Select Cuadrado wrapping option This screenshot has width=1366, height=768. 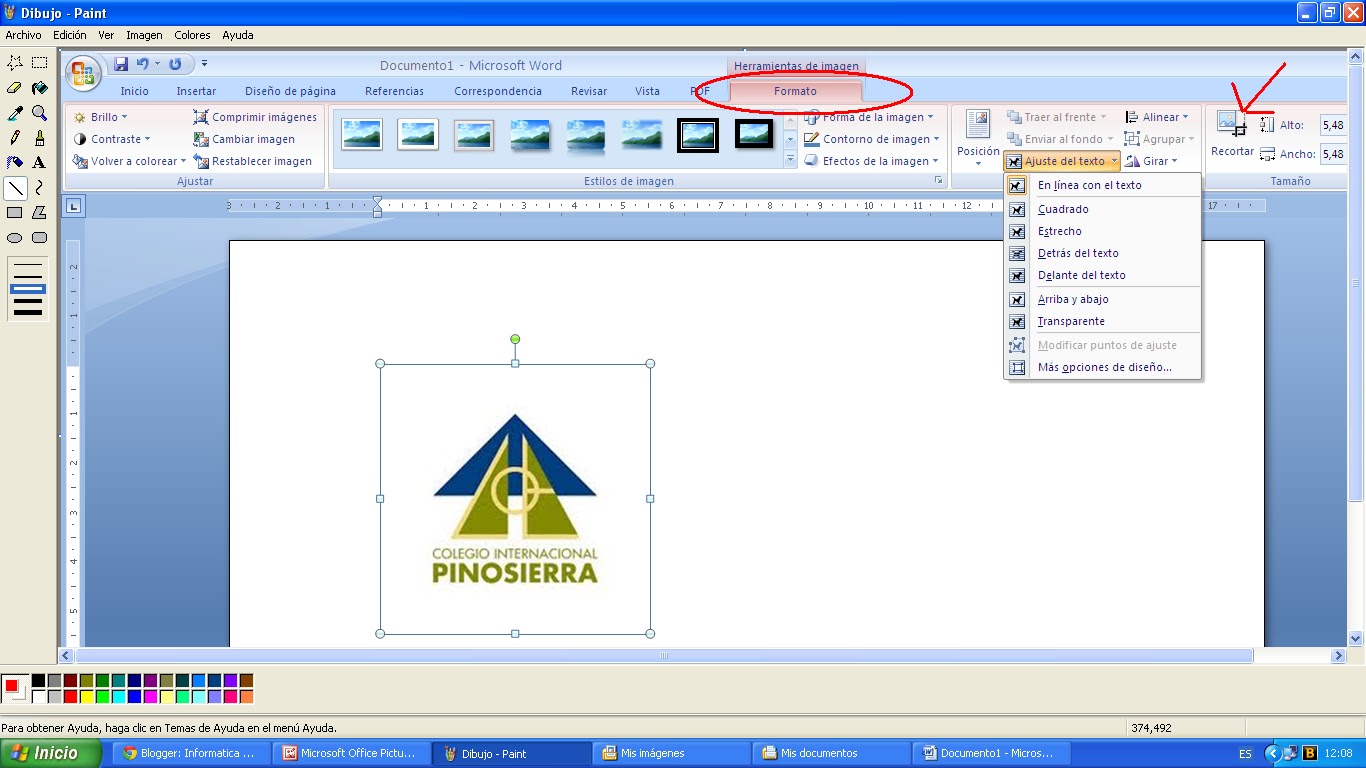[1102, 209]
